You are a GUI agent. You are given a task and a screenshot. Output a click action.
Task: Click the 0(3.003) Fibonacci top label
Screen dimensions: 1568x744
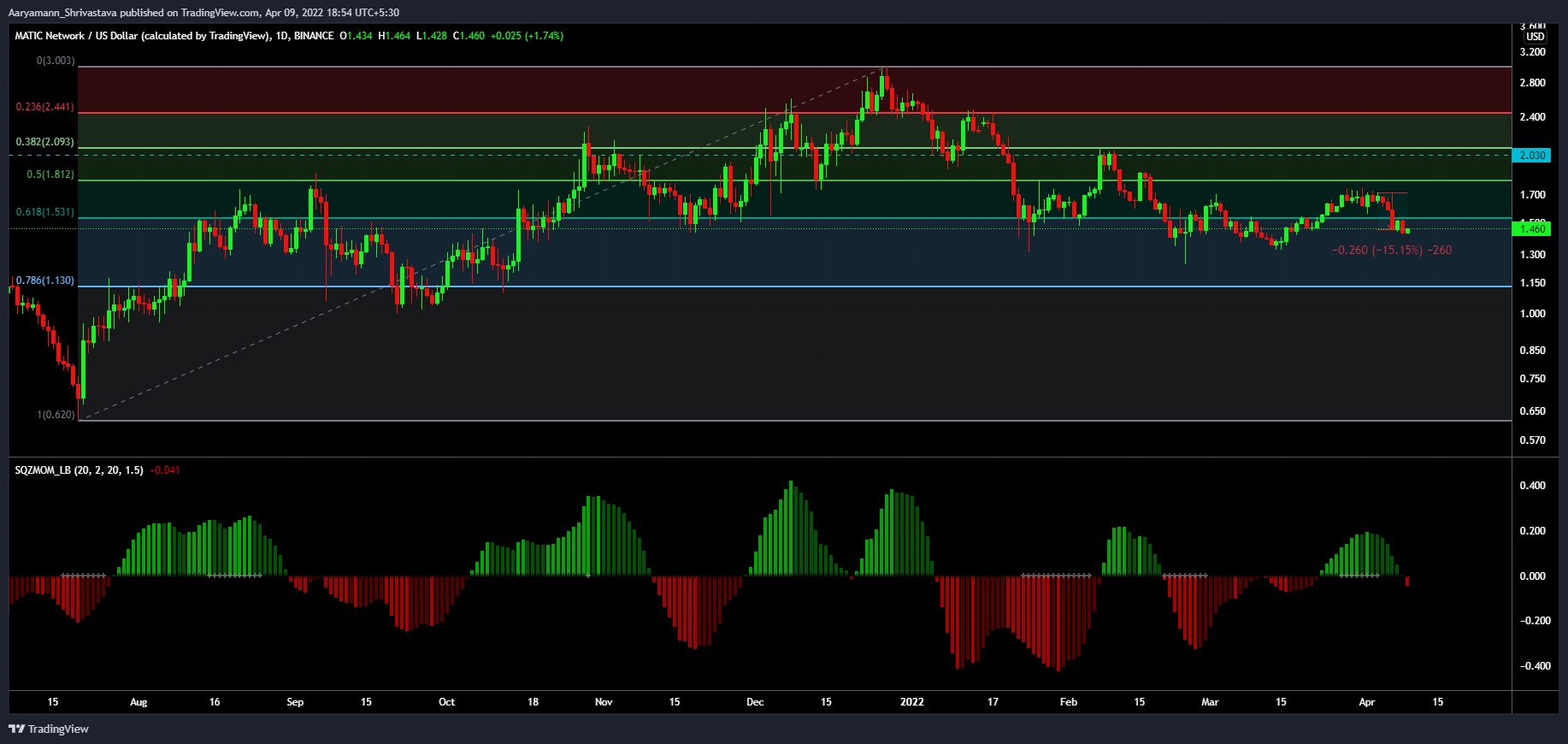[x=55, y=62]
